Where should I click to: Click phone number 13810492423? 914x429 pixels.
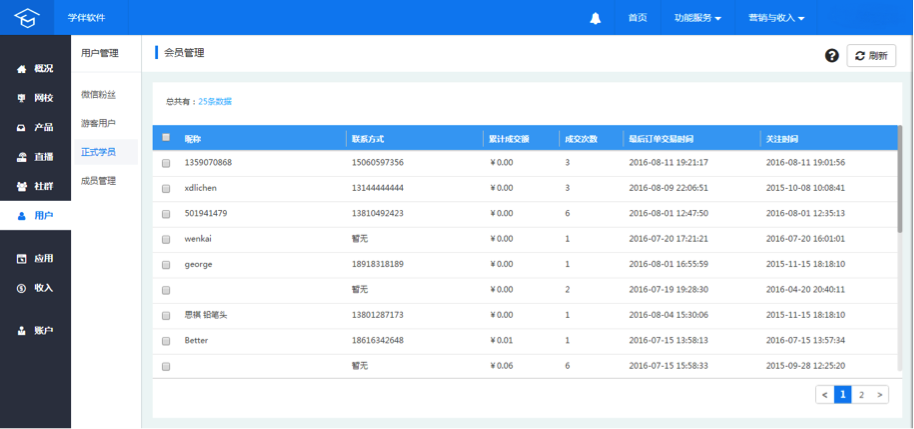[x=378, y=213]
